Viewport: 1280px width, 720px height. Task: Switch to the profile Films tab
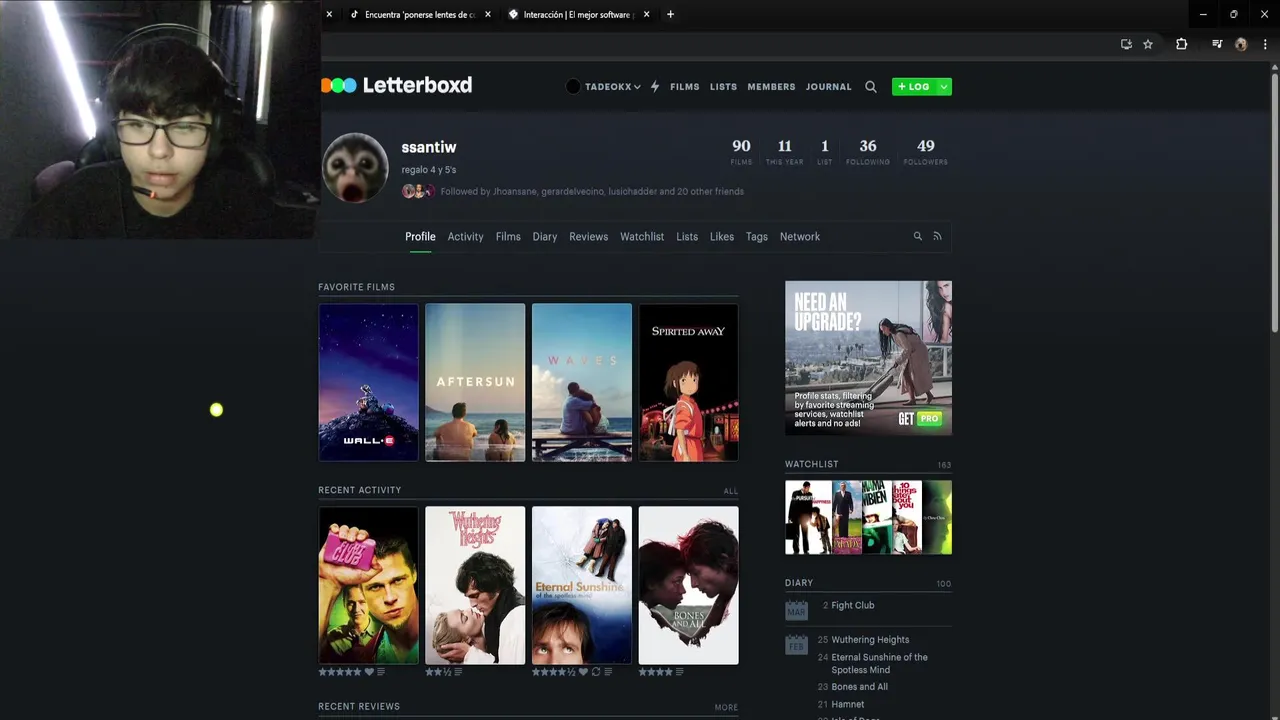tap(508, 237)
